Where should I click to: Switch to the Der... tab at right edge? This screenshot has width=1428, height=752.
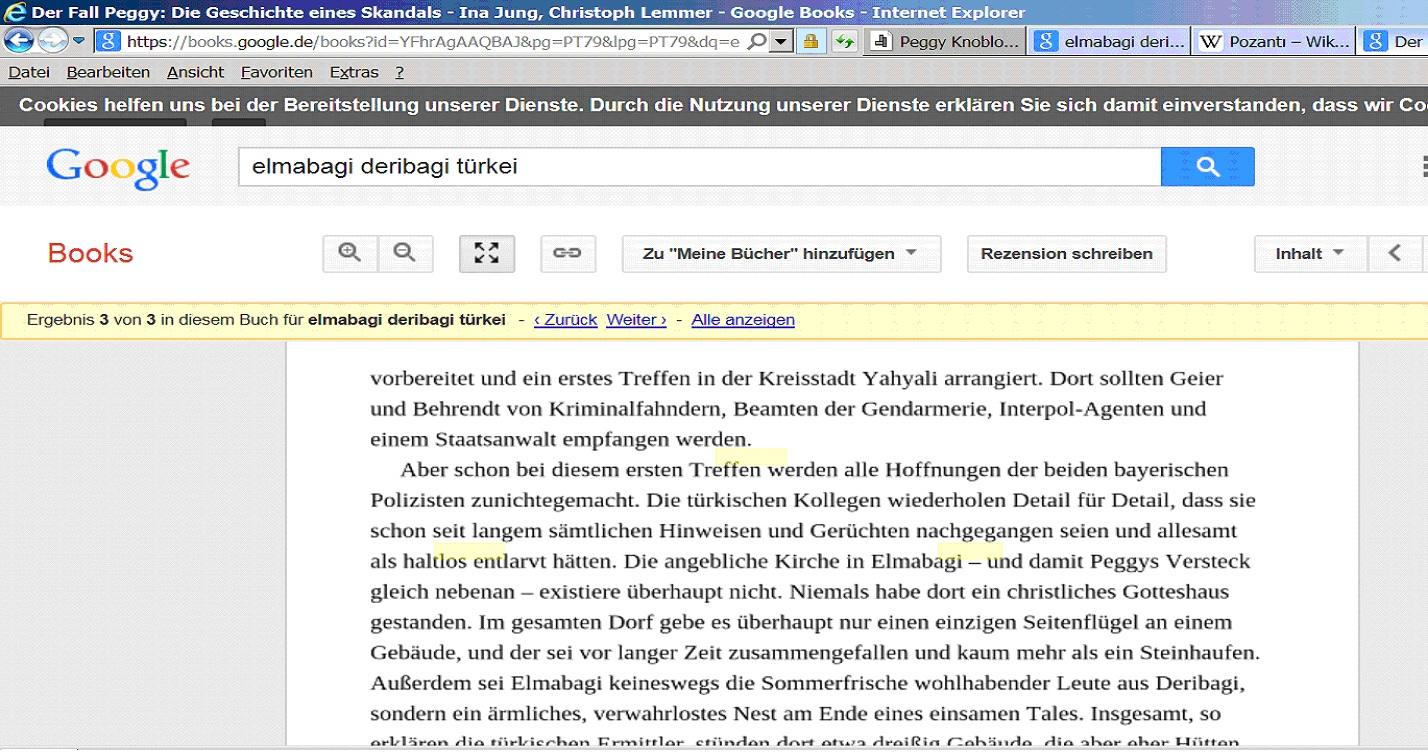pos(1394,41)
